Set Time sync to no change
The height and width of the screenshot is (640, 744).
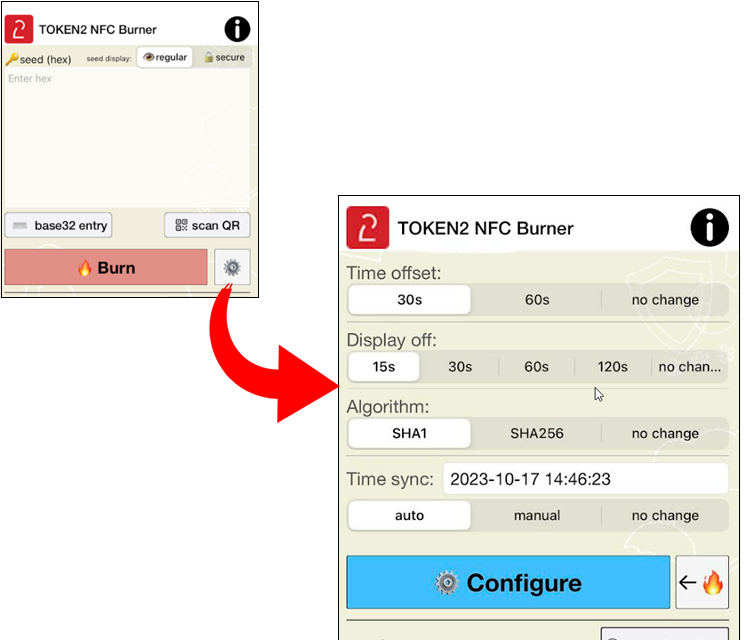665,516
